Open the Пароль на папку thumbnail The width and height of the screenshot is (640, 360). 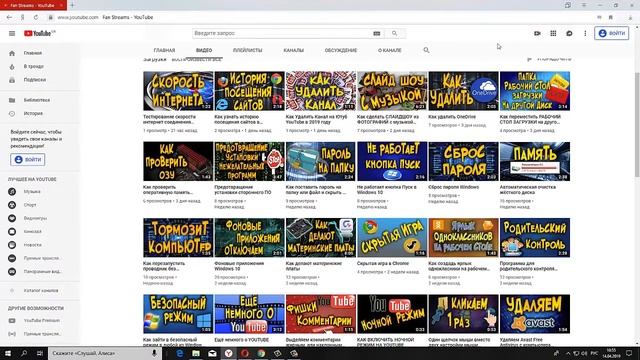click(321, 162)
